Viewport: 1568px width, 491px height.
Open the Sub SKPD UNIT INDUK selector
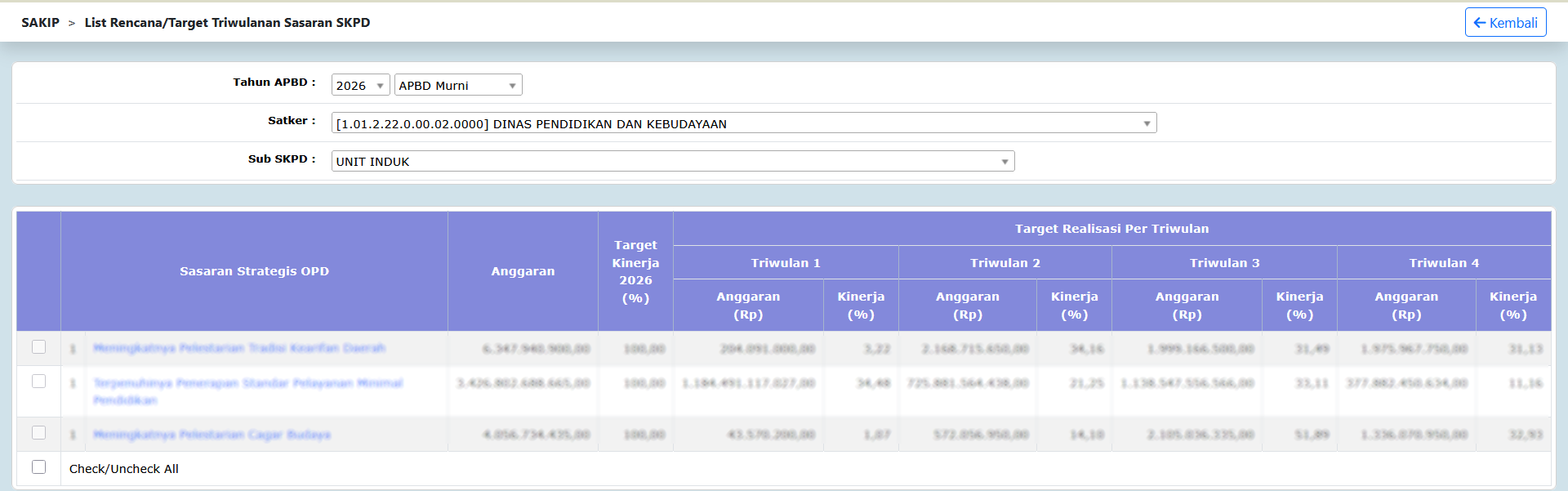coord(673,161)
